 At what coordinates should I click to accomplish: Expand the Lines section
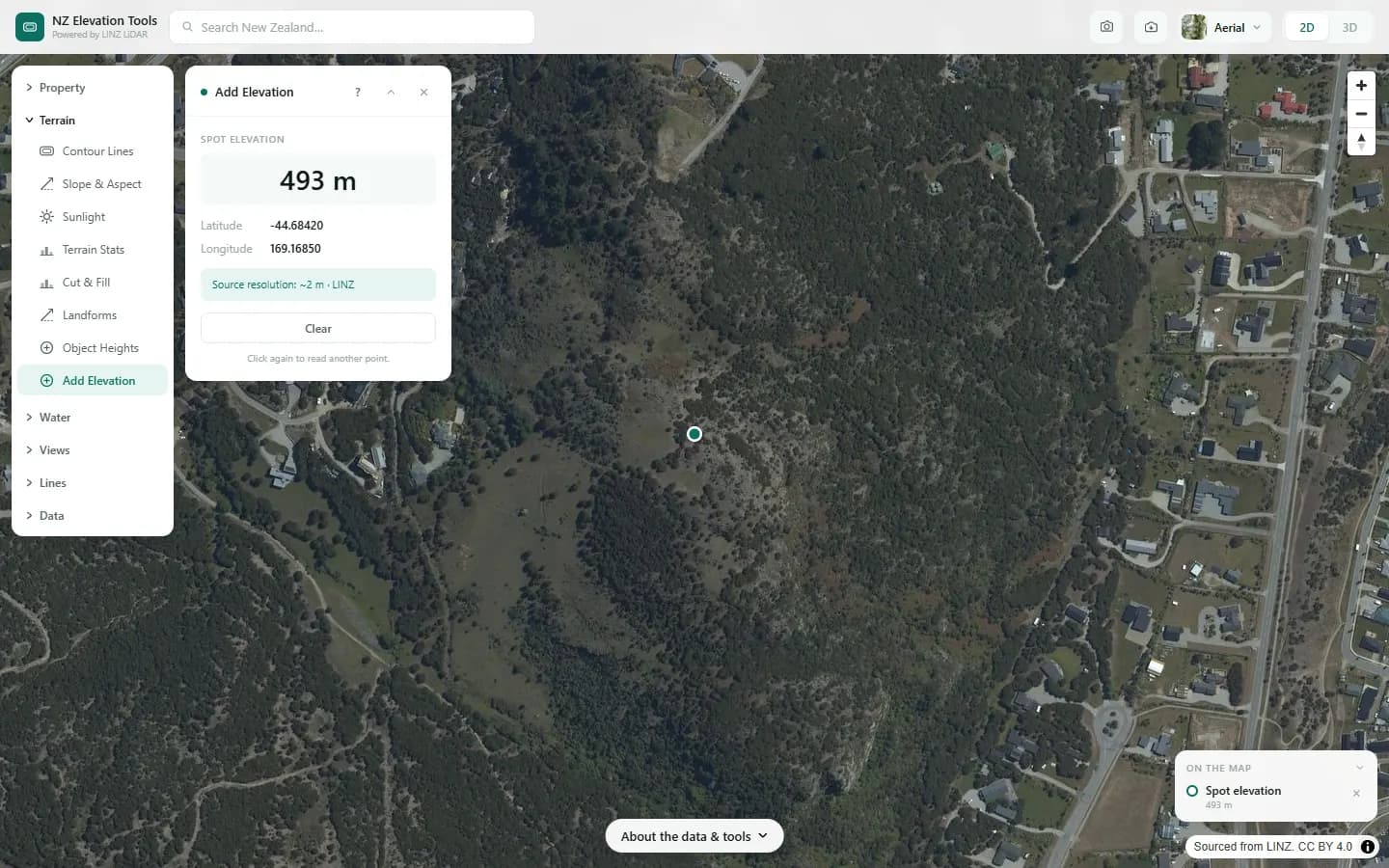coord(93,483)
